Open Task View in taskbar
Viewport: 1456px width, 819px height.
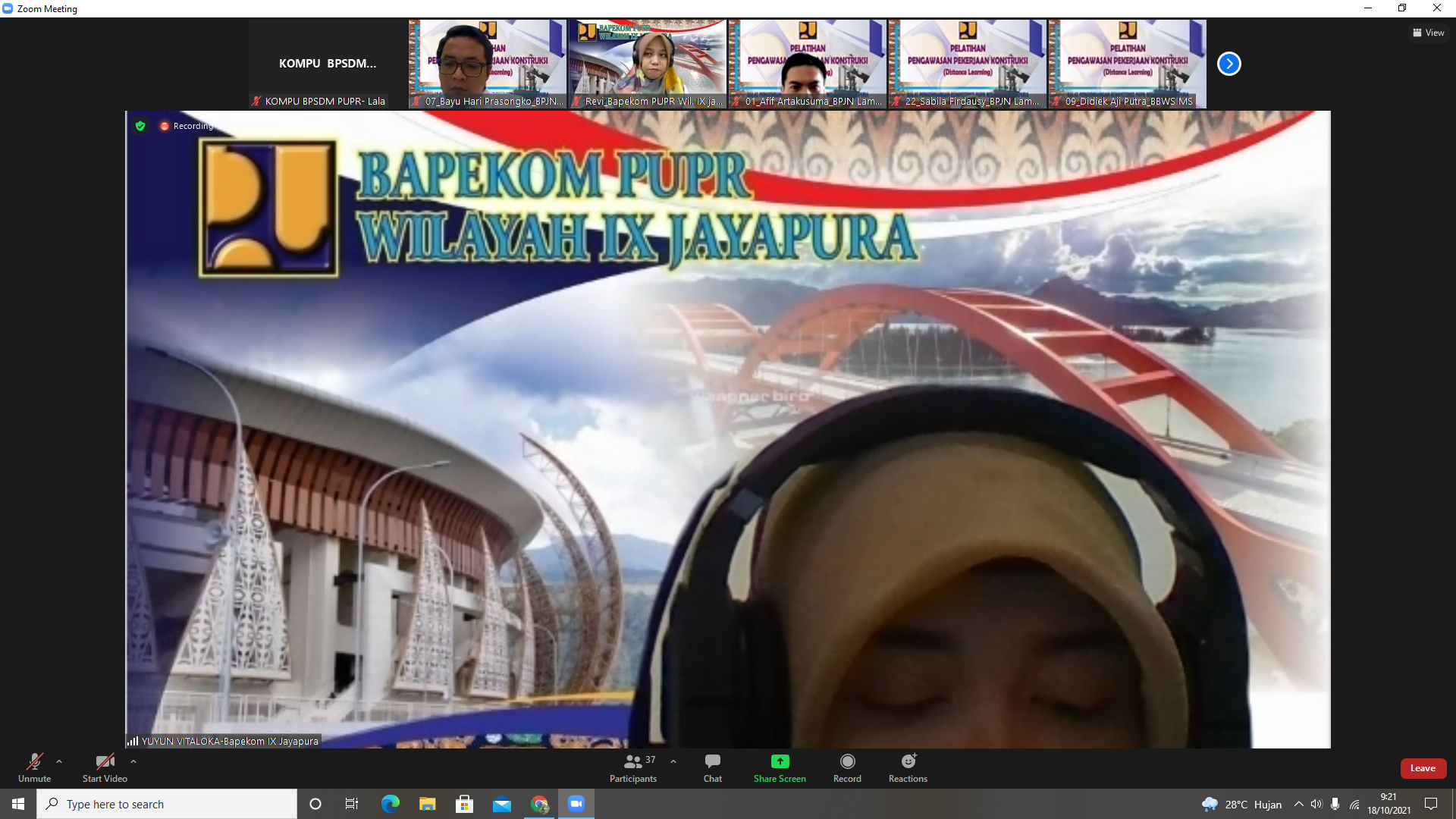pos(352,804)
